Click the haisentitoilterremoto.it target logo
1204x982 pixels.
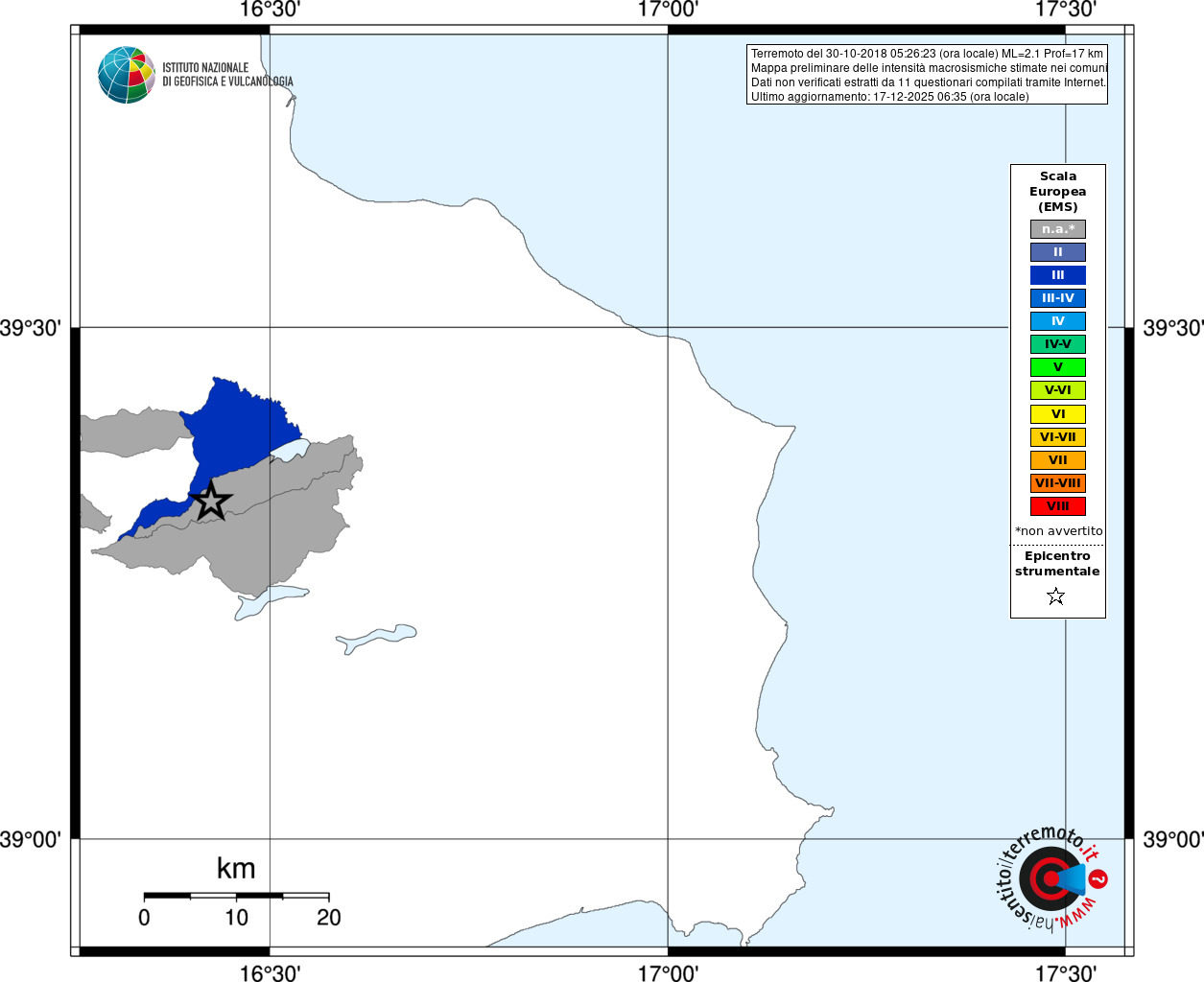[x=1051, y=878]
